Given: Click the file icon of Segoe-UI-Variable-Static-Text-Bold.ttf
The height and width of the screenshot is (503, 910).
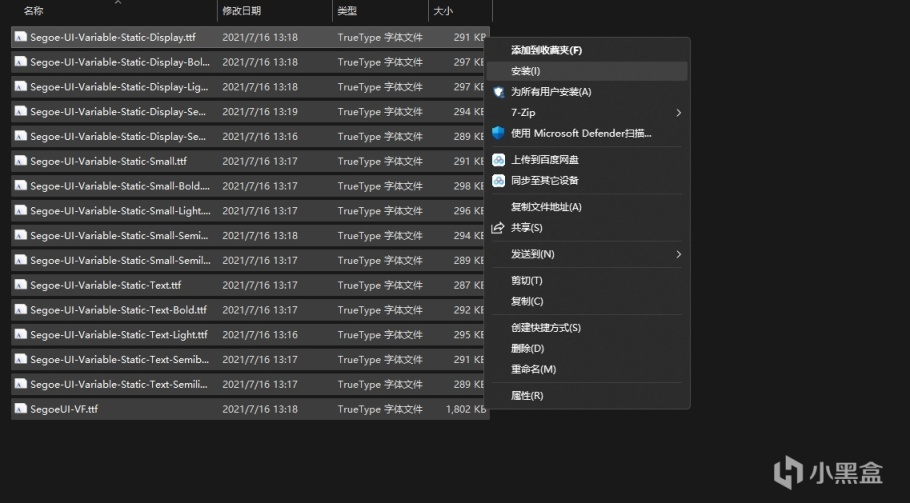Looking at the screenshot, I should pyautogui.click(x=21, y=310).
